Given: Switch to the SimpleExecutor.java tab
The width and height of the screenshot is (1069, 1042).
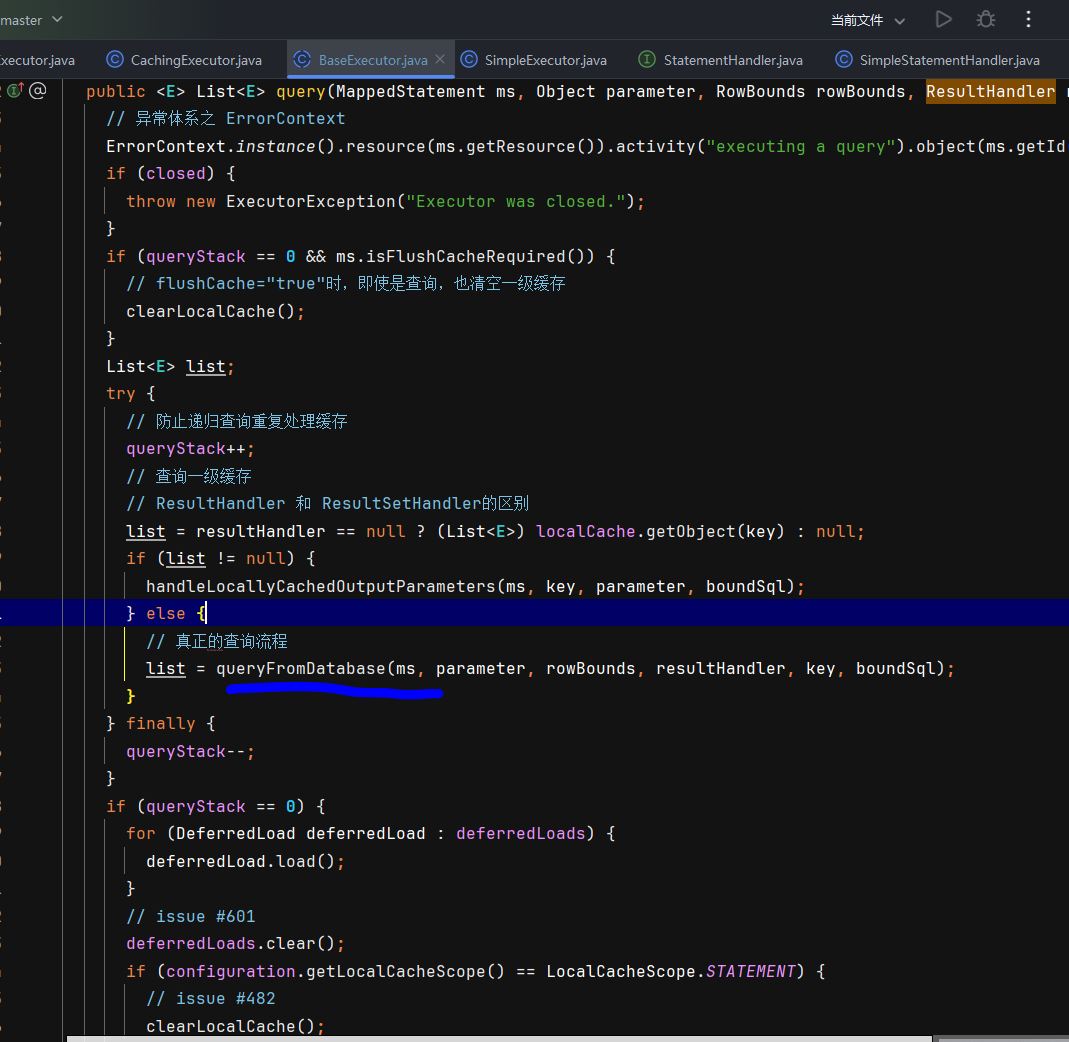Looking at the screenshot, I should [533, 60].
